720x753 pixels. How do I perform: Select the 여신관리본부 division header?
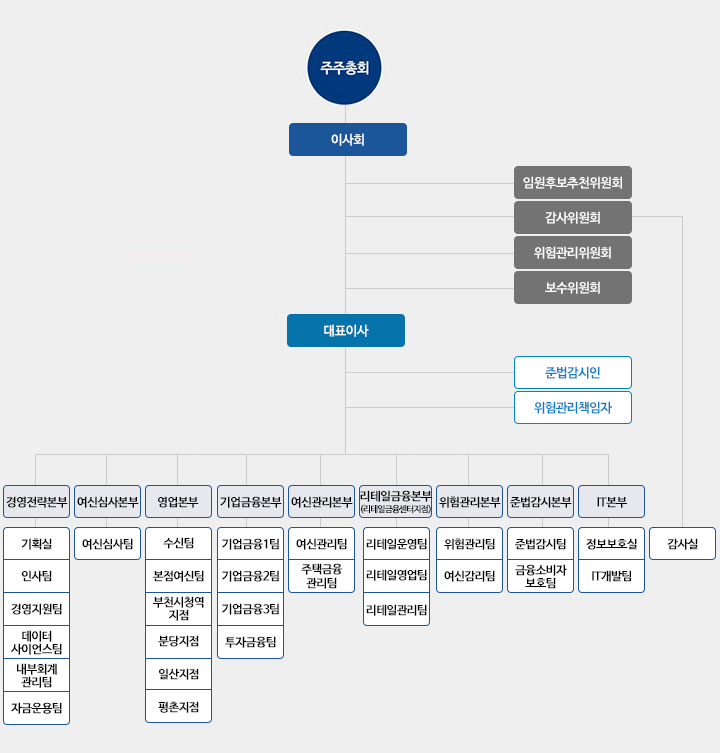pos(321,502)
